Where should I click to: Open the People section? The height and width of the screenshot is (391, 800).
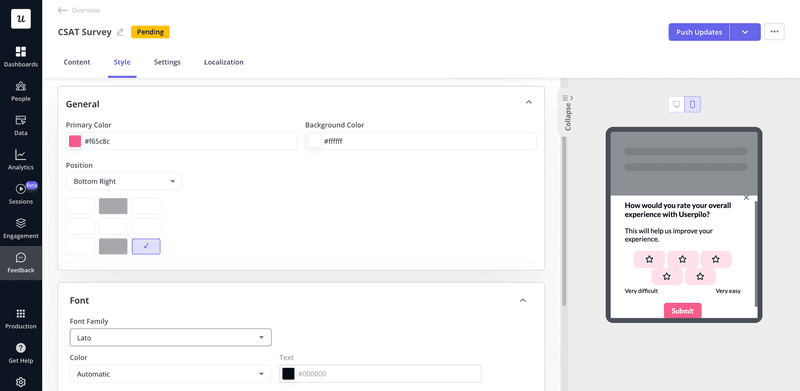21,91
